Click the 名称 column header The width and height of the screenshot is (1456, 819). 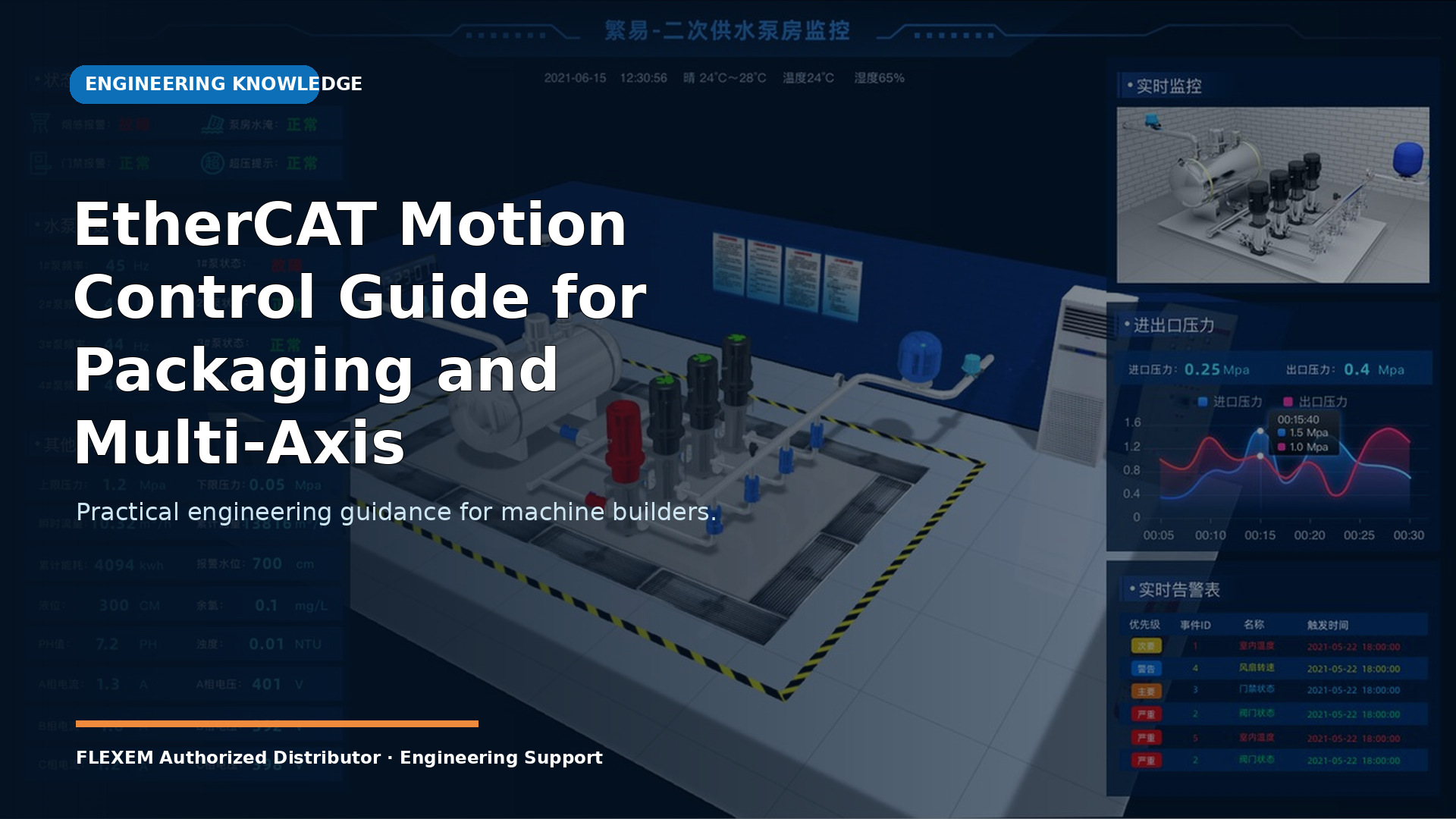[1254, 625]
